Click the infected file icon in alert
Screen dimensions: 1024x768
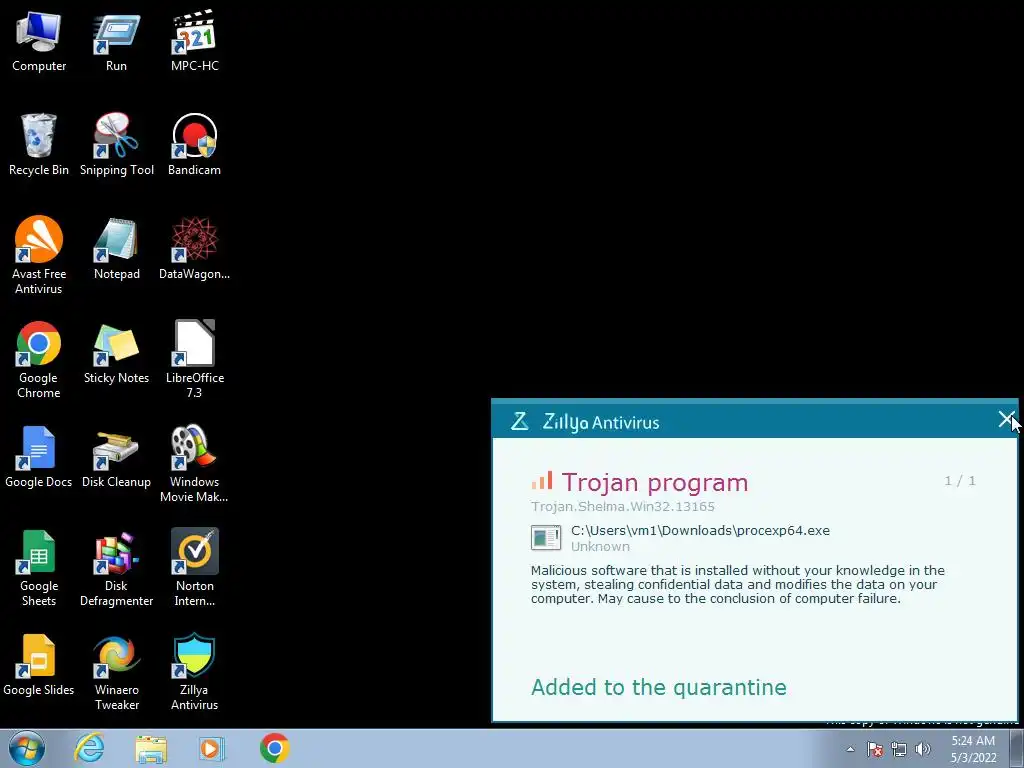546,538
